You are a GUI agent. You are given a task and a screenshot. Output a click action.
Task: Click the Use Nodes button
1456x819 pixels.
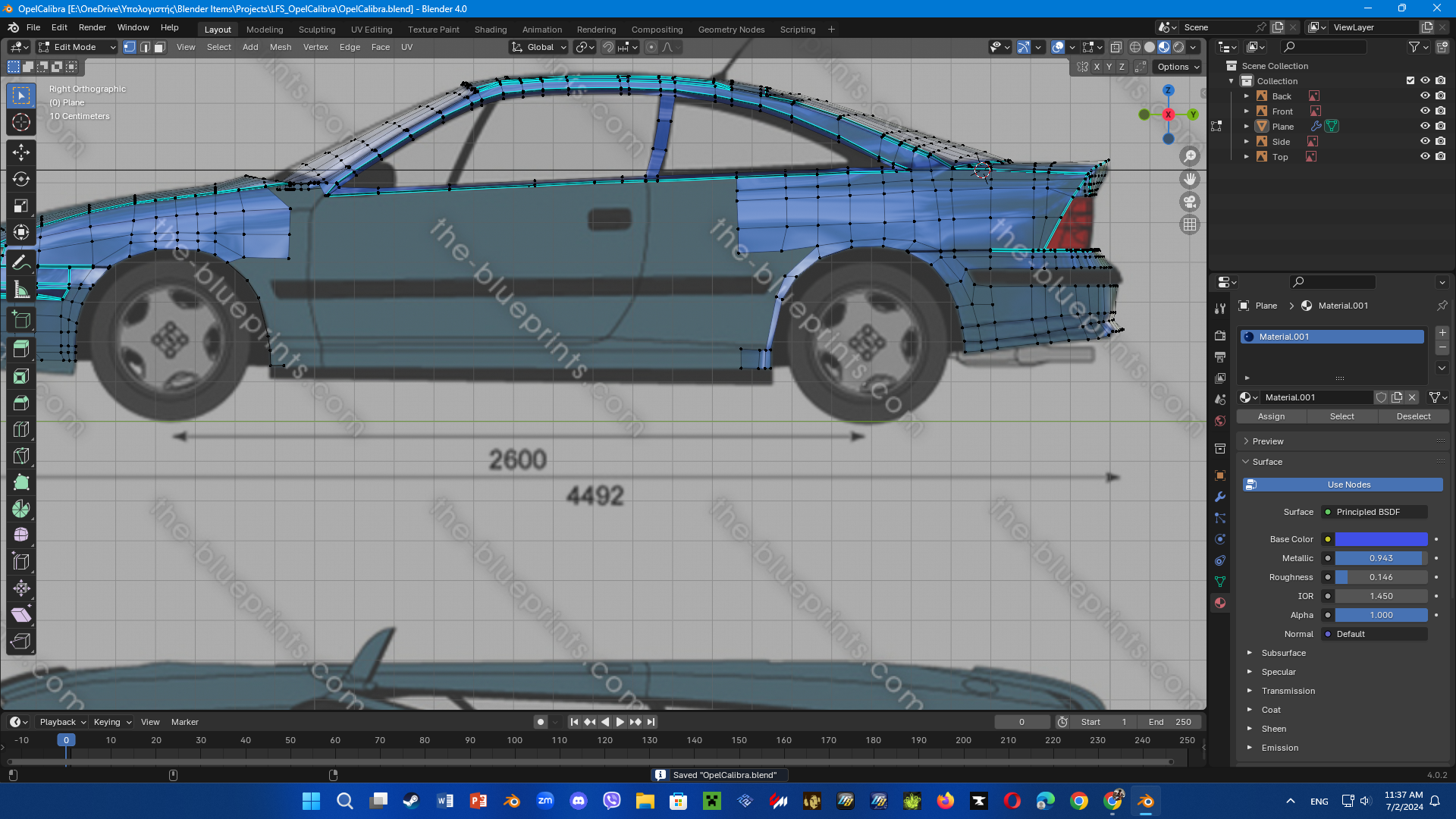1348,485
